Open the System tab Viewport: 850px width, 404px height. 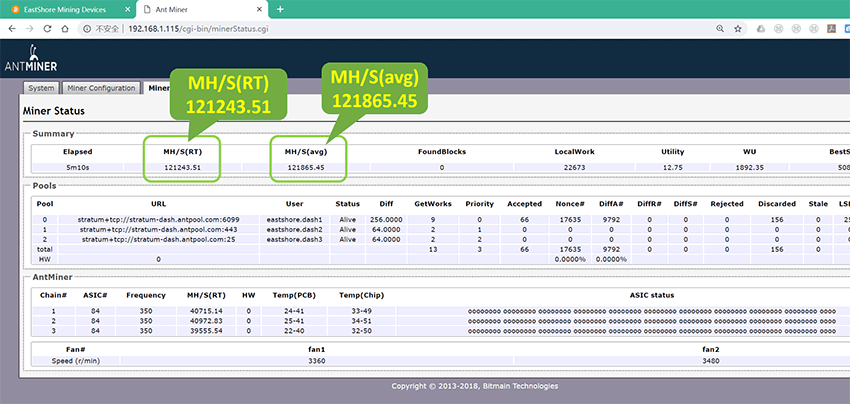(x=41, y=88)
